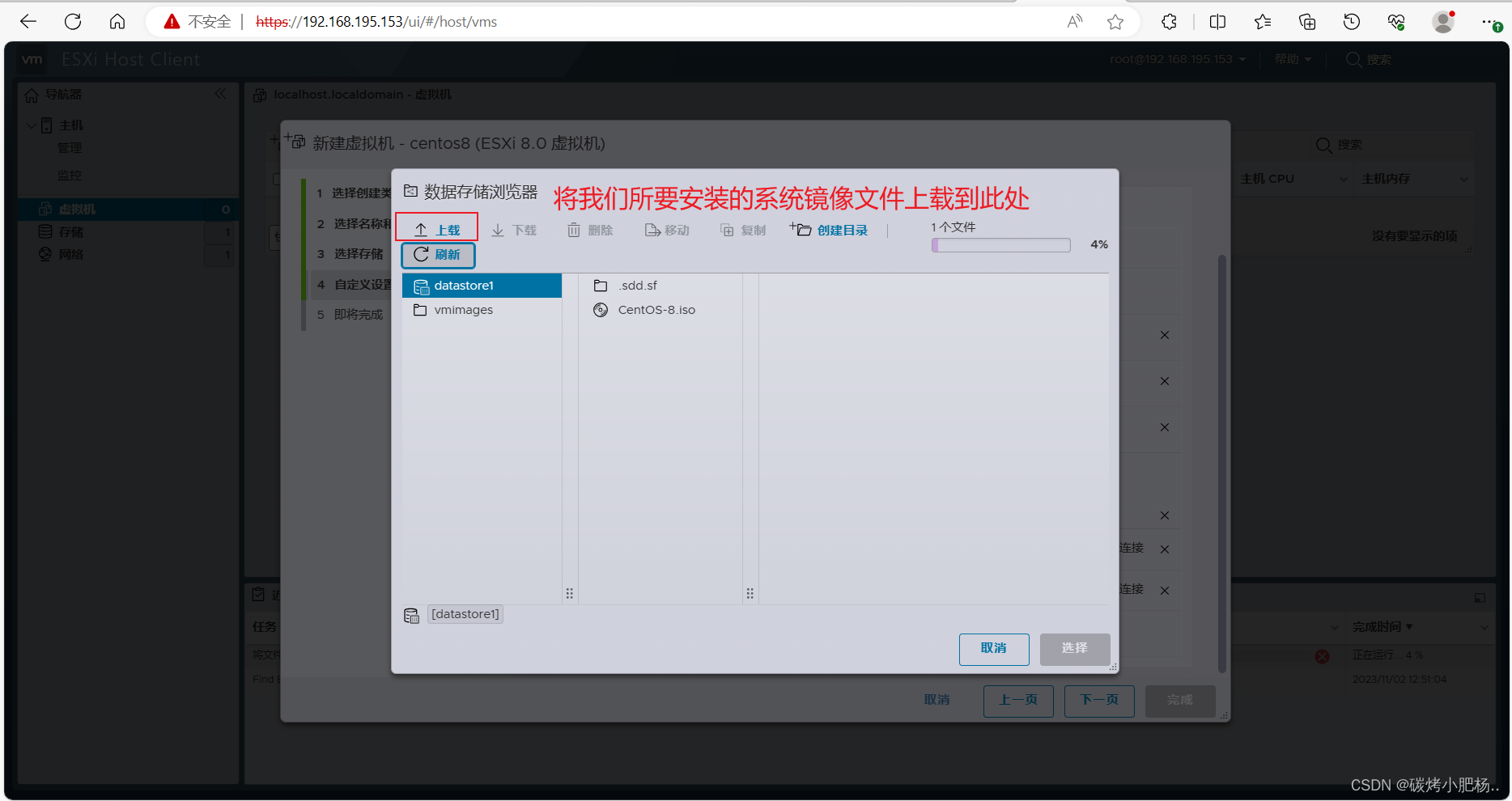Click the second column drag handle
Screen dimensions: 1512x801
(750, 594)
